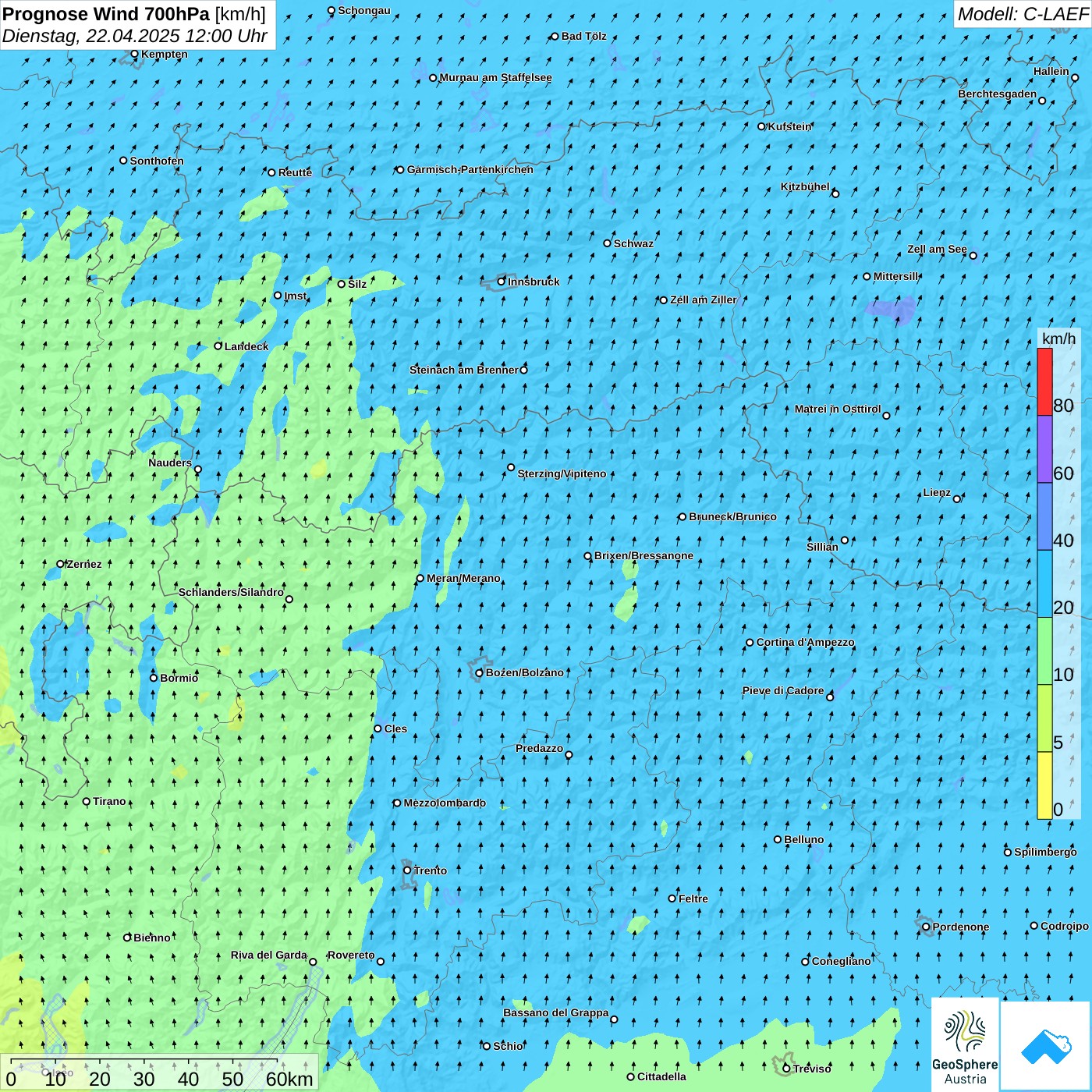Click the 'Prognose Wind 700hPa' title
The width and height of the screenshot is (1092, 1092).
pos(106,14)
